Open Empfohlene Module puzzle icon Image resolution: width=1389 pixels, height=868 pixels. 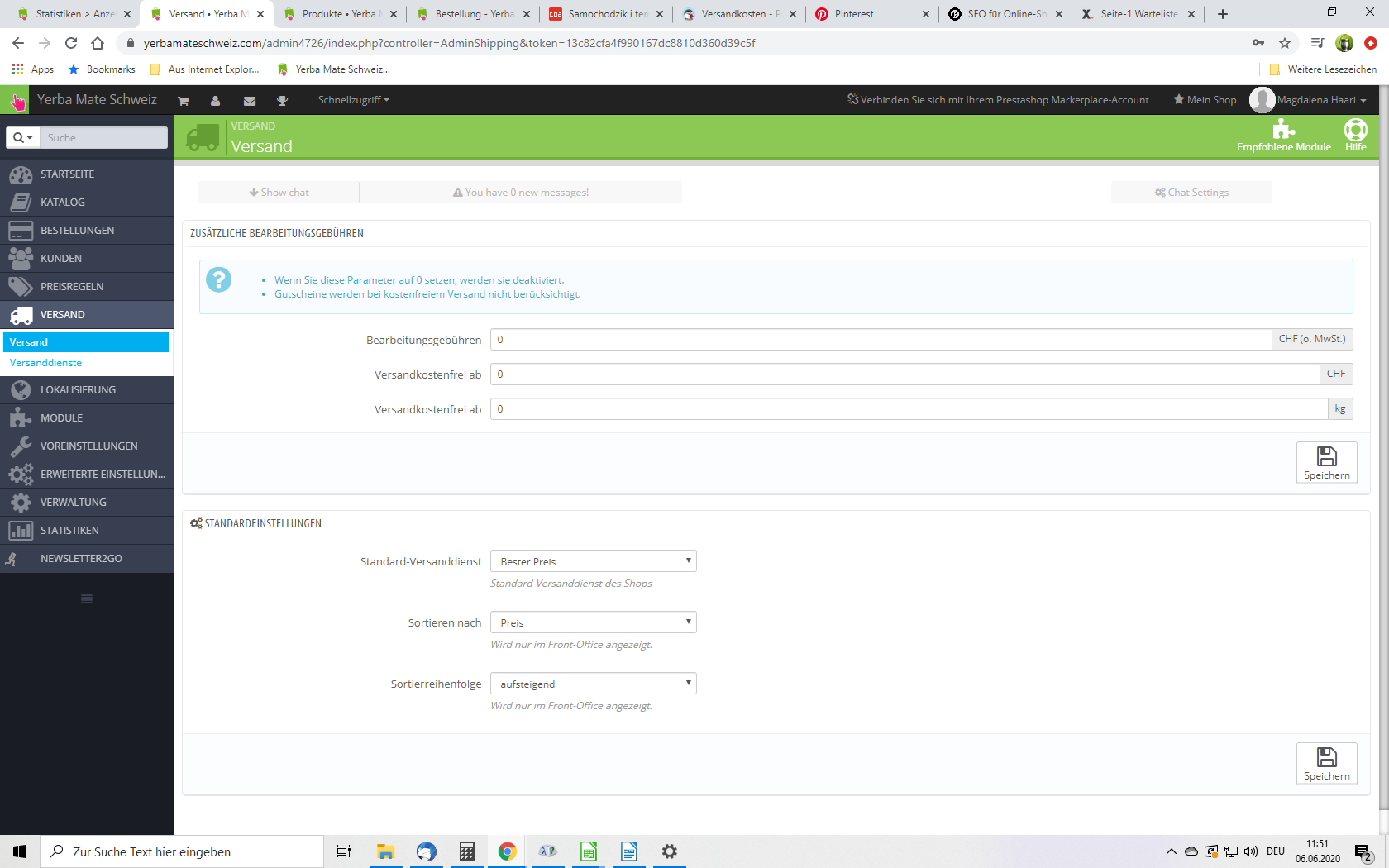[x=1283, y=136]
